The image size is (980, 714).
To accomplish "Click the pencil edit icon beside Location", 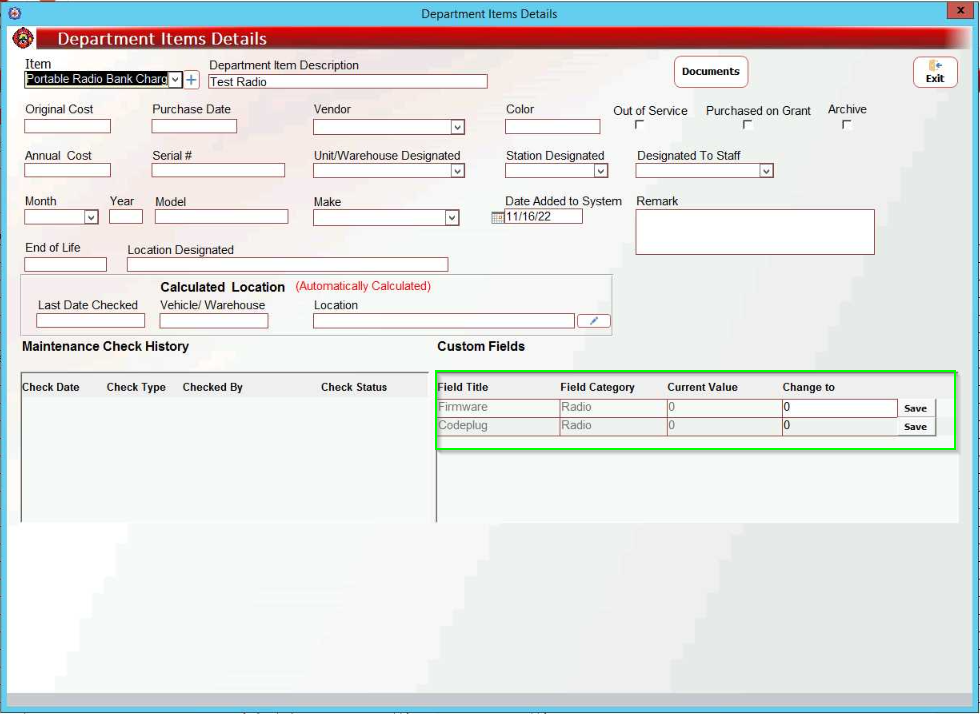I will [x=594, y=321].
